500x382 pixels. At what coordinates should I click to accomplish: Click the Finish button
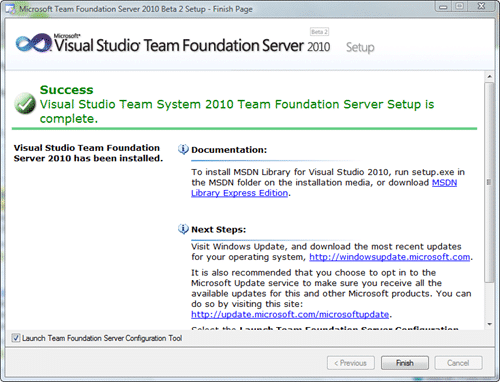pyautogui.click(x=405, y=363)
